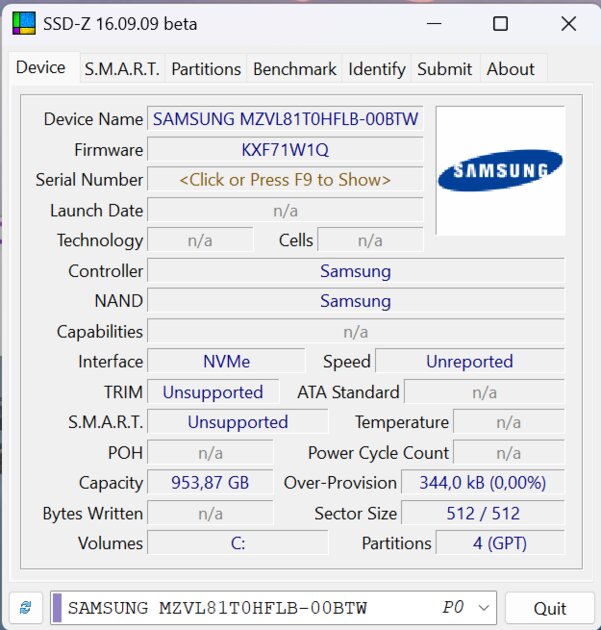This screenshot has height=630, width=601.
Task: Reveal serial number via Click or Press F9
Action: [x=285, y=180]
